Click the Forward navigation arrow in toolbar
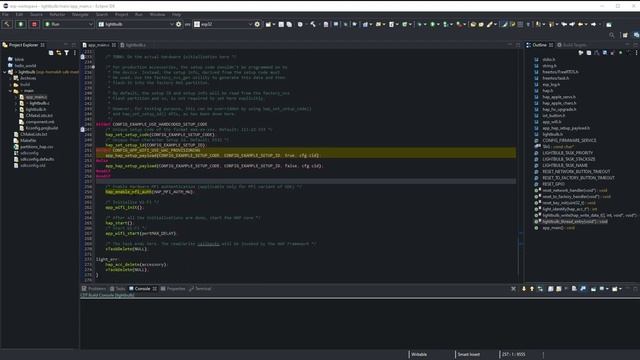640x360 pixels. (593, 24)
